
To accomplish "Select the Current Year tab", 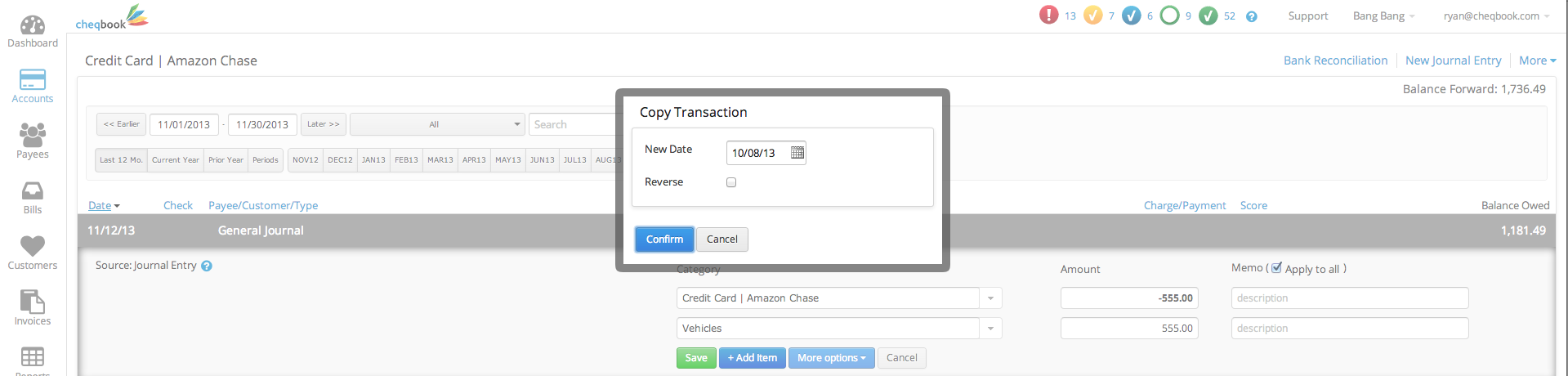I will pos(176,160).
